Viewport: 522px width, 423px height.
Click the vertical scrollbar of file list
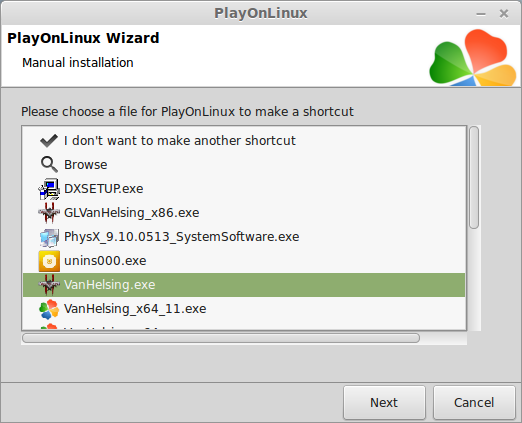474,177
